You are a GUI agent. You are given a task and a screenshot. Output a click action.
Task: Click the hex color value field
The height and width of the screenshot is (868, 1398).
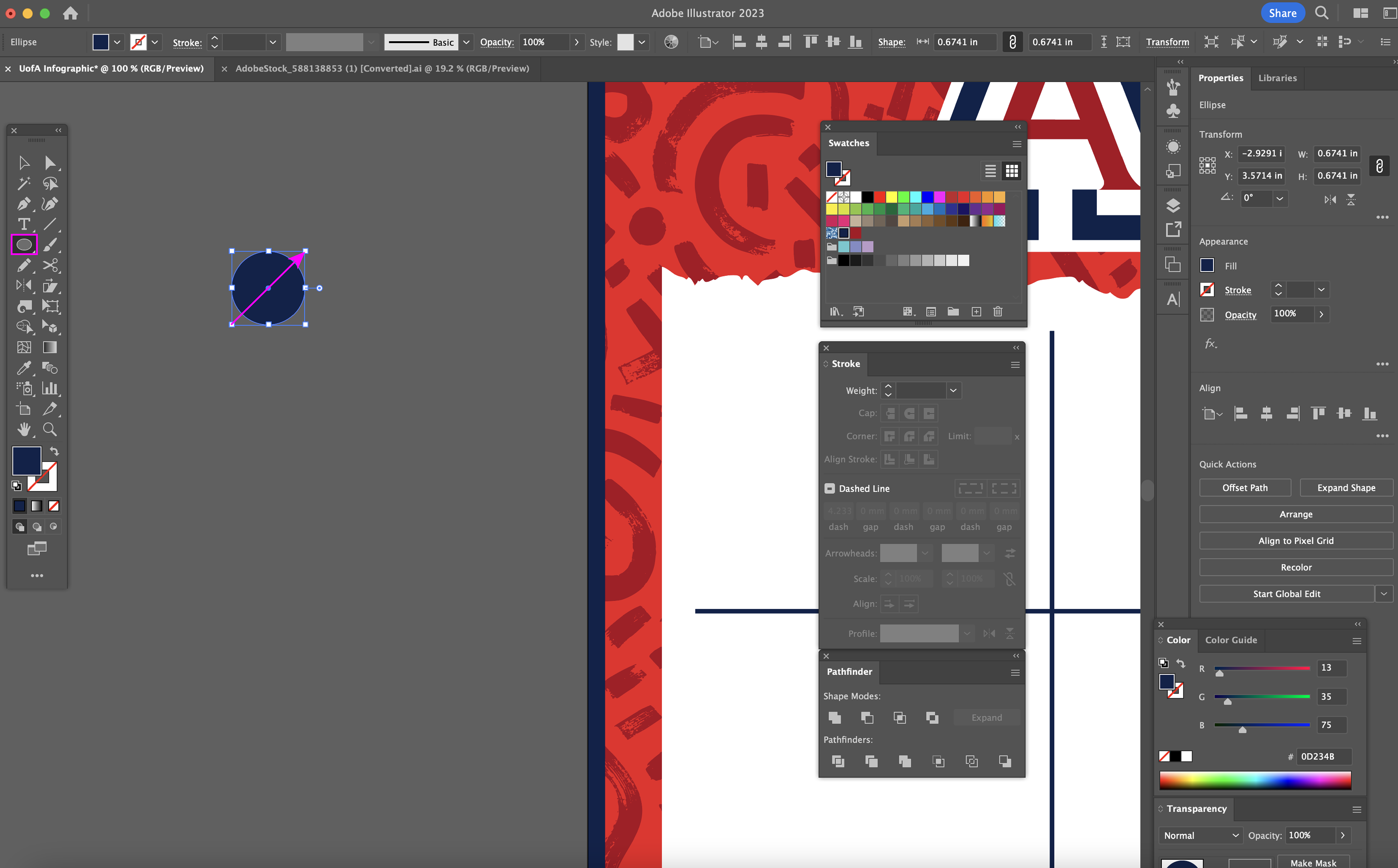tap(1324, 756)
